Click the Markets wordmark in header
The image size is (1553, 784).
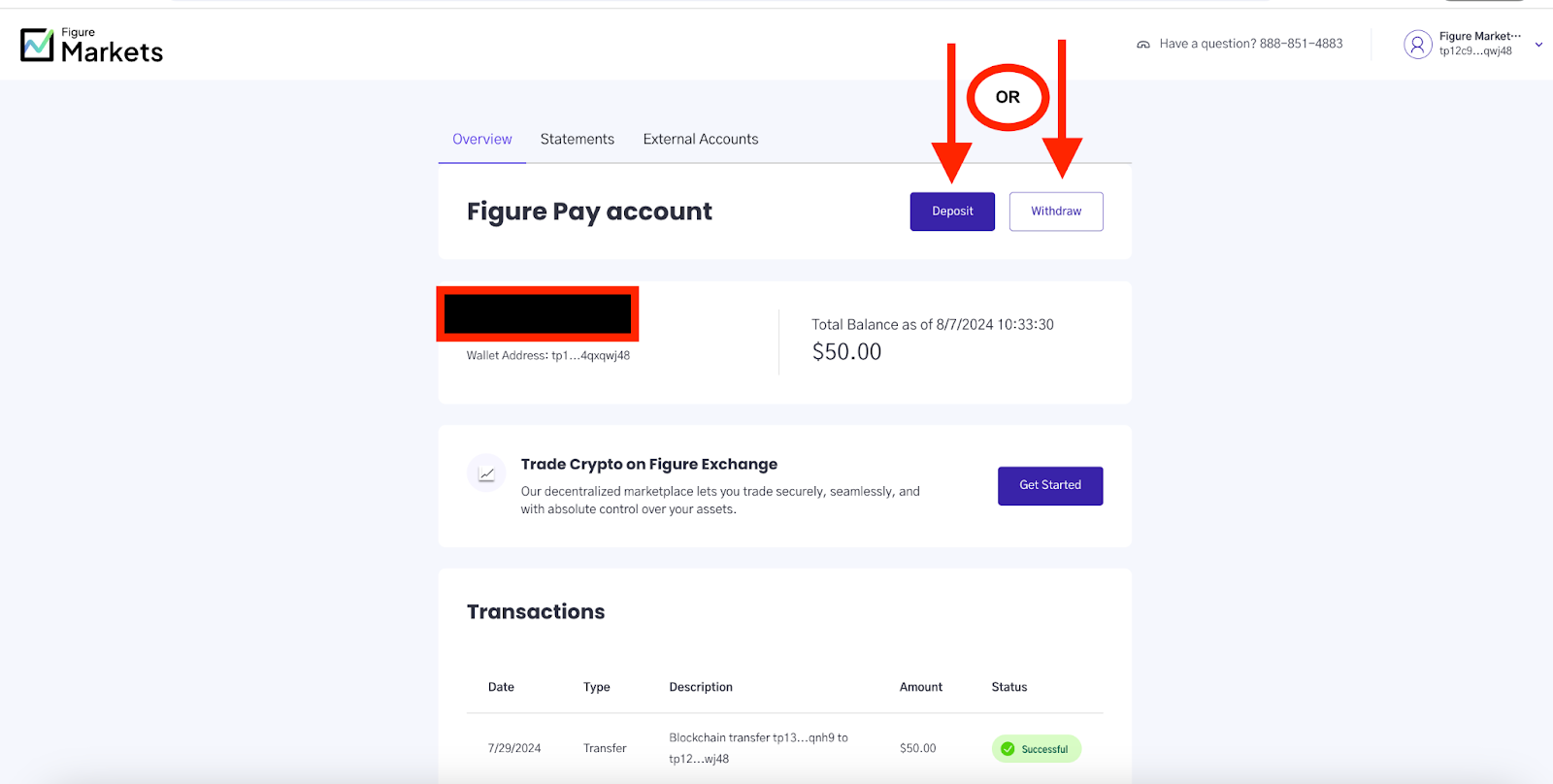coord(113,52)
